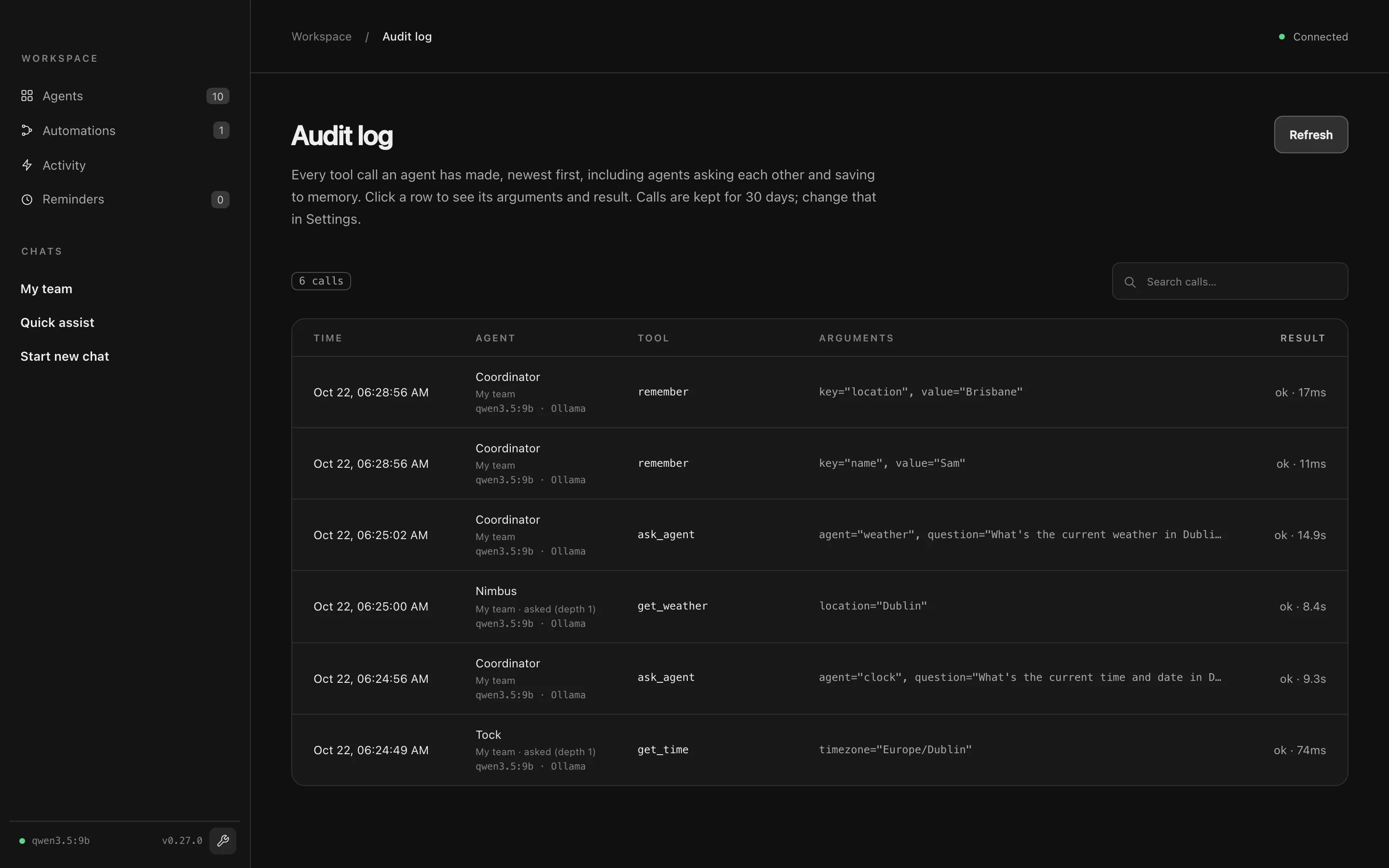Open the ask_agent weather call row
The width and height of the screenshot is (1389, 868).
(819, 534)
